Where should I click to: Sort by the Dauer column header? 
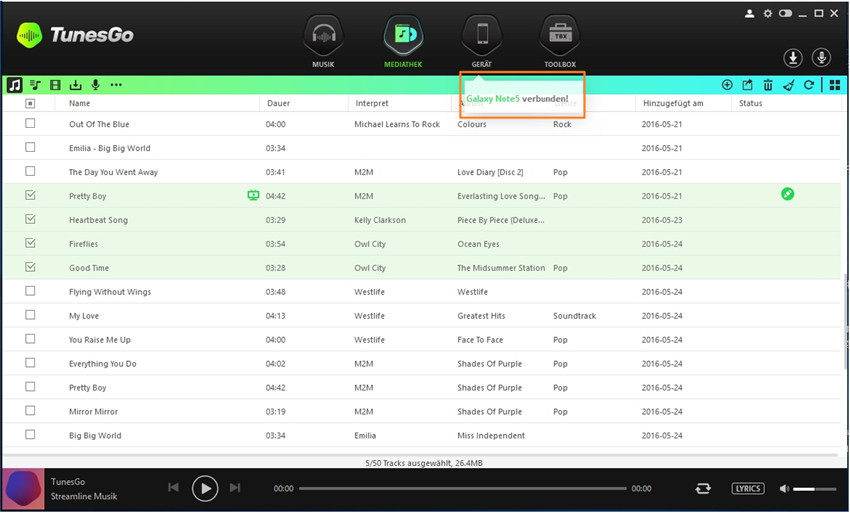click(x=278, y=103)
